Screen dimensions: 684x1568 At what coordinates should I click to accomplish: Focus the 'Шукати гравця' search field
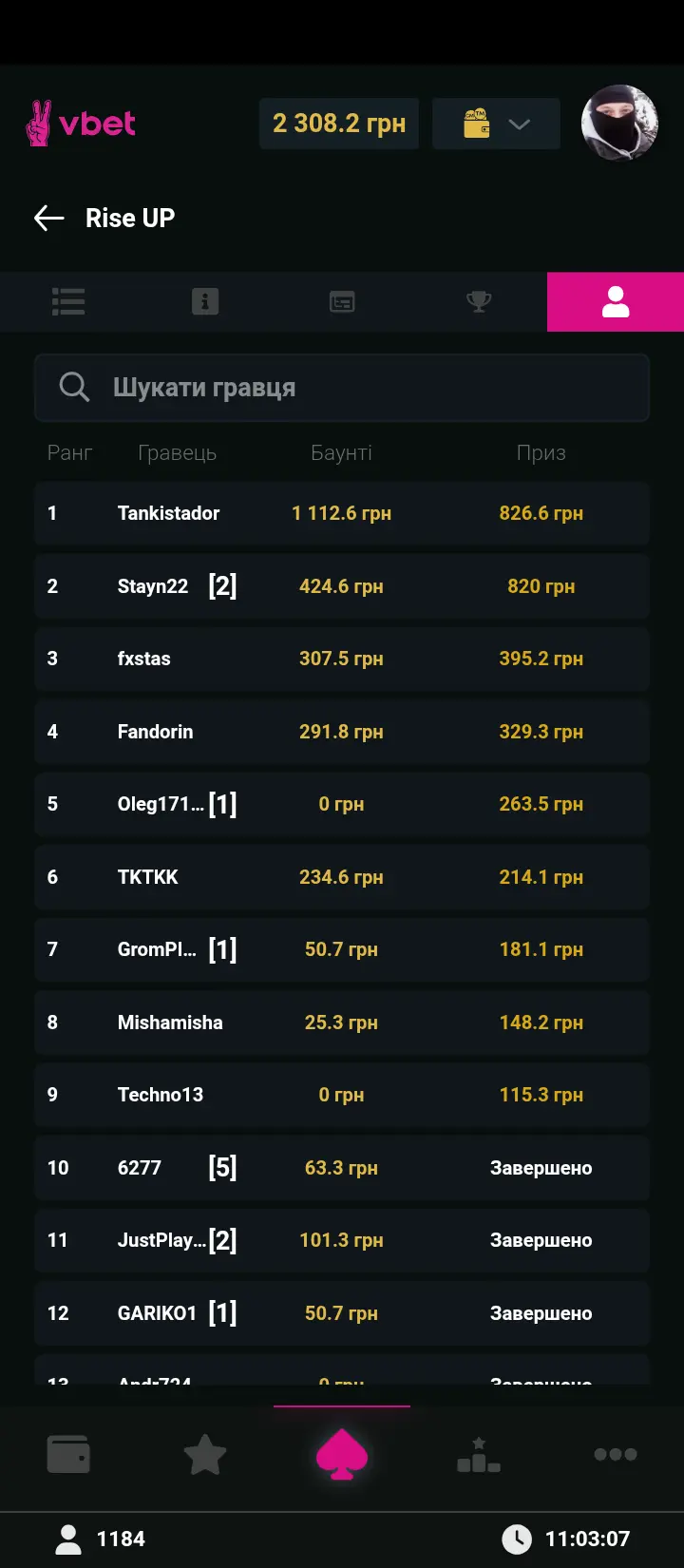click(x=361, y=388)
